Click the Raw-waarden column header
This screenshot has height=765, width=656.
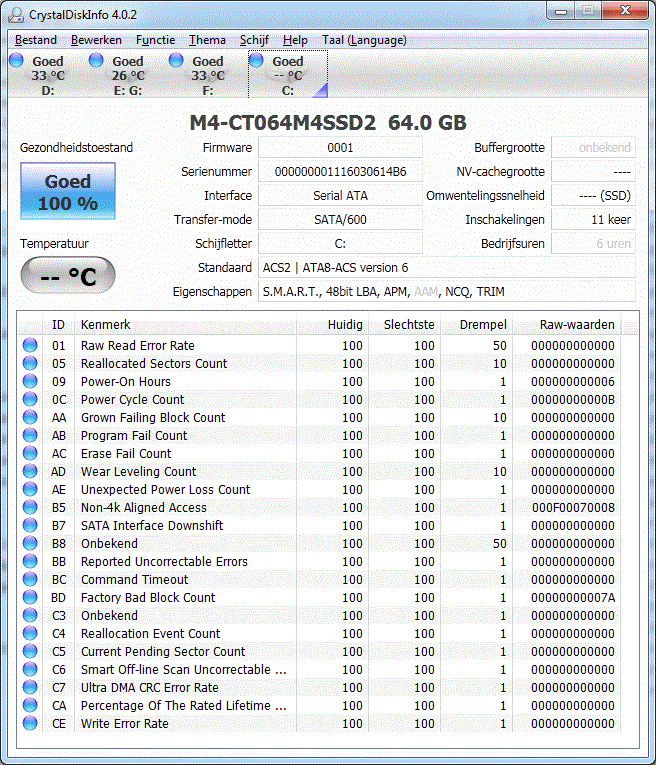pyautogui.click(x=567, y=324)
